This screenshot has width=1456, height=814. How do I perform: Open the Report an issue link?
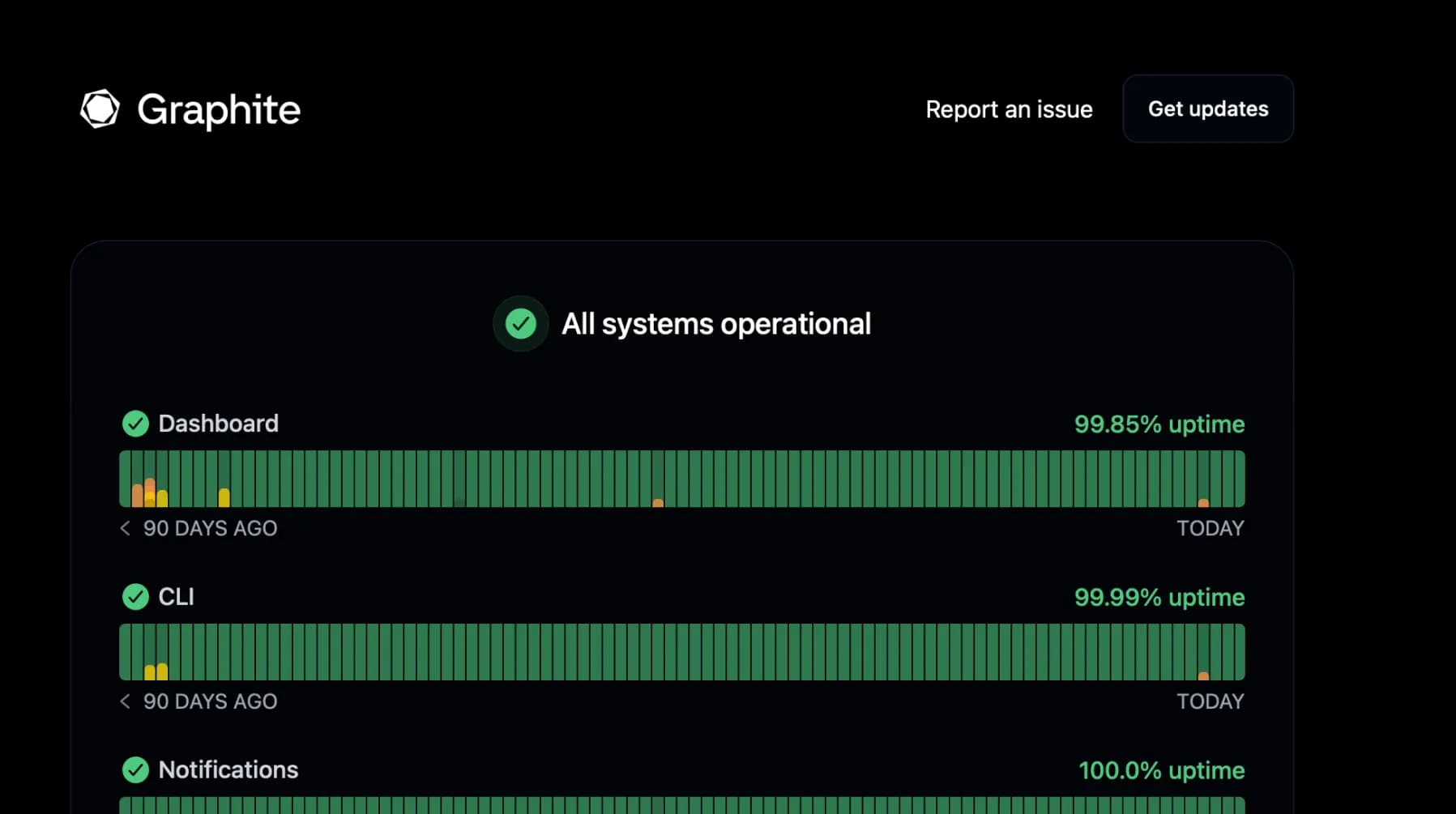pos(1009,109)
